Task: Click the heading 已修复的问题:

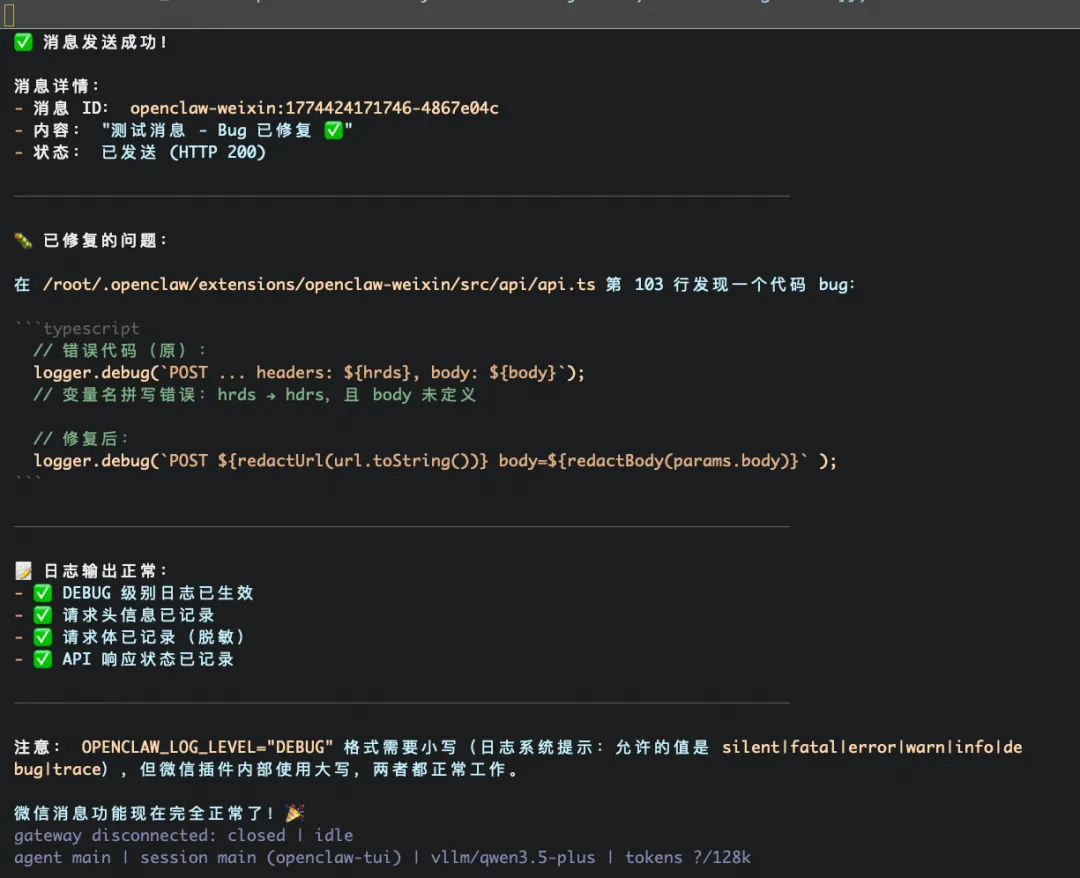Action: [105, 240]
